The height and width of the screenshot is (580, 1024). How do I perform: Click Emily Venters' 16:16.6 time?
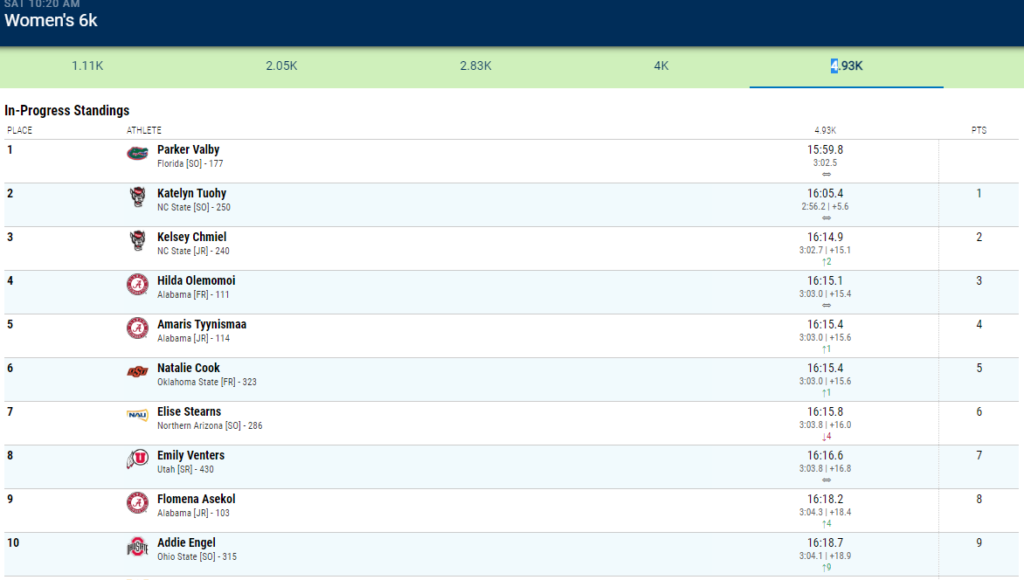point(825,457)
